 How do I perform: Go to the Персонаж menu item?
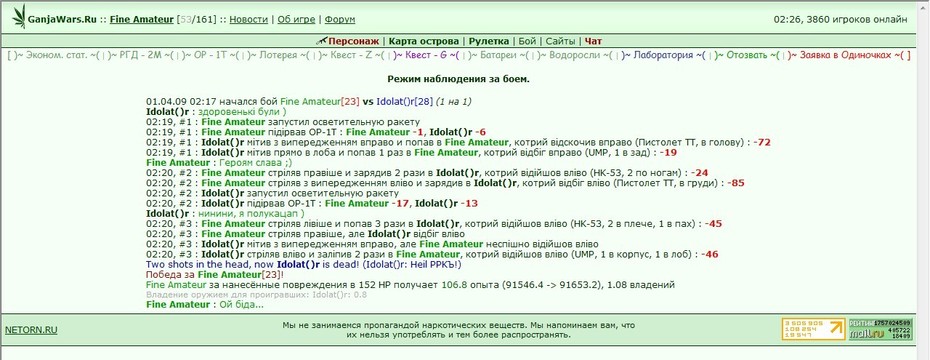click(x=353, y=41)
